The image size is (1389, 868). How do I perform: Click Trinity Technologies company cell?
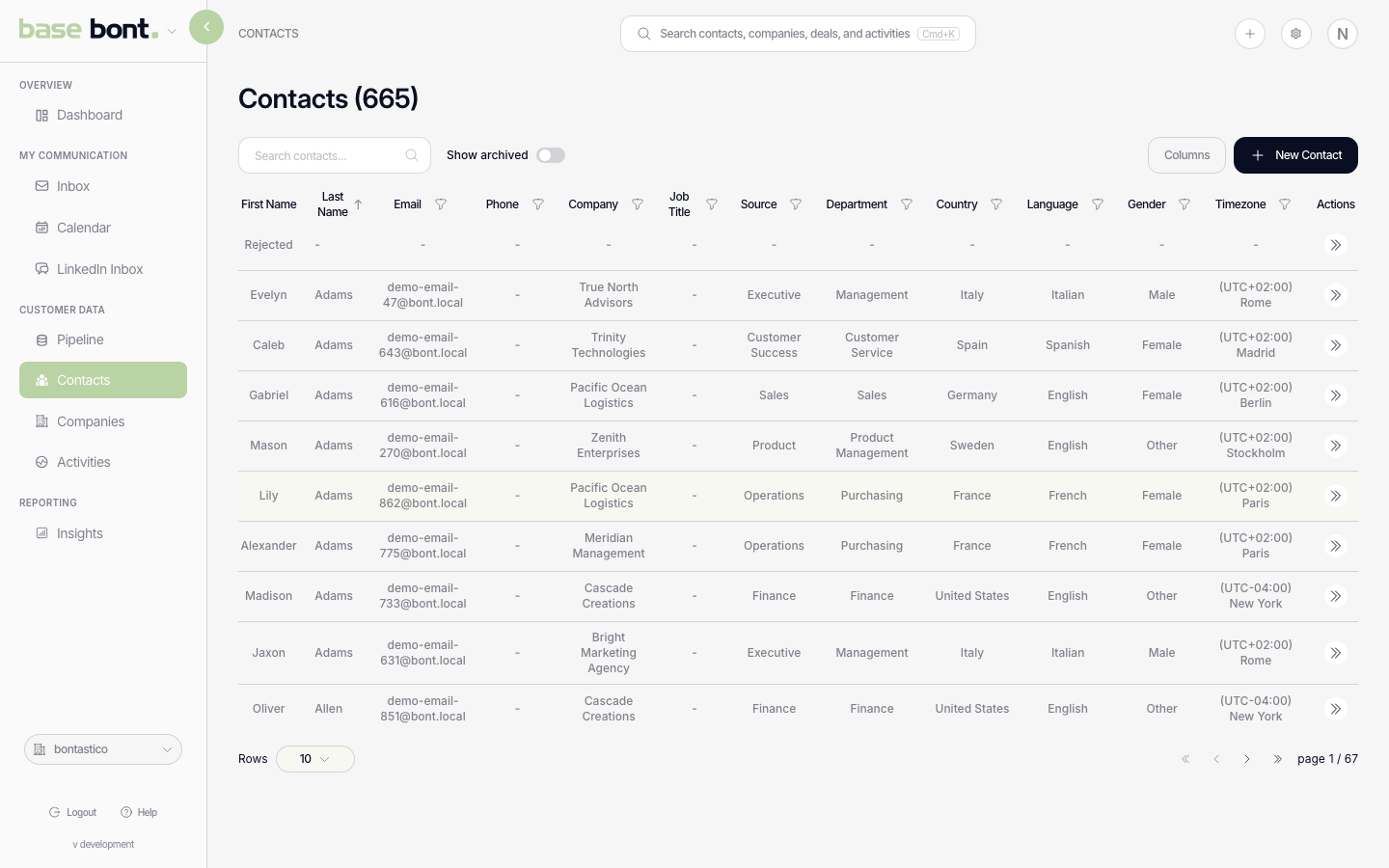[x=609, y=345]
